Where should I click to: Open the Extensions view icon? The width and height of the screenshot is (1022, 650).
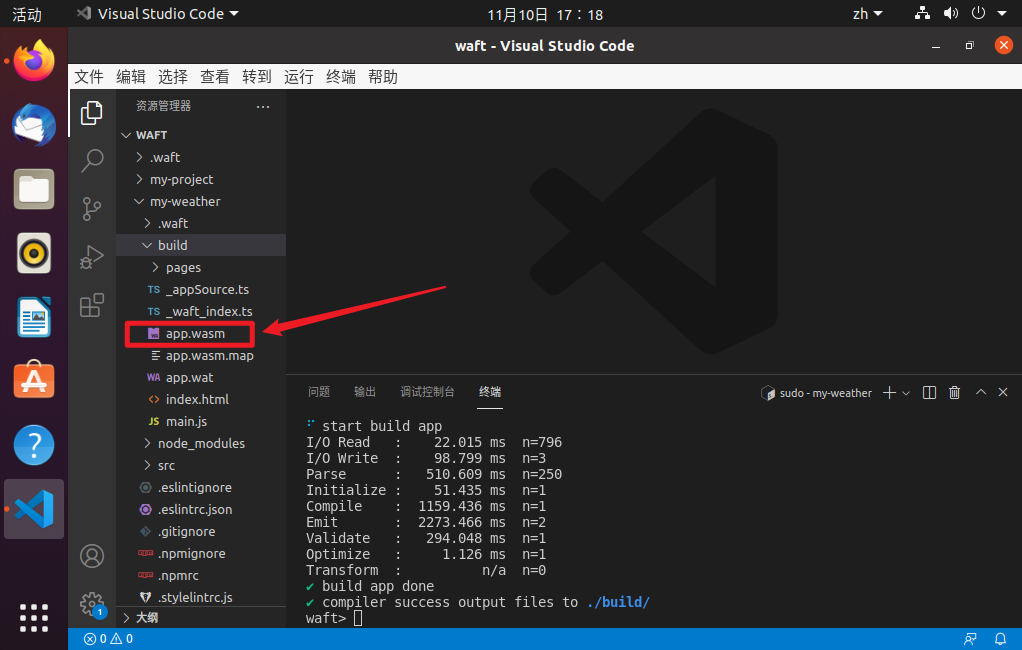tap(92, 304)
